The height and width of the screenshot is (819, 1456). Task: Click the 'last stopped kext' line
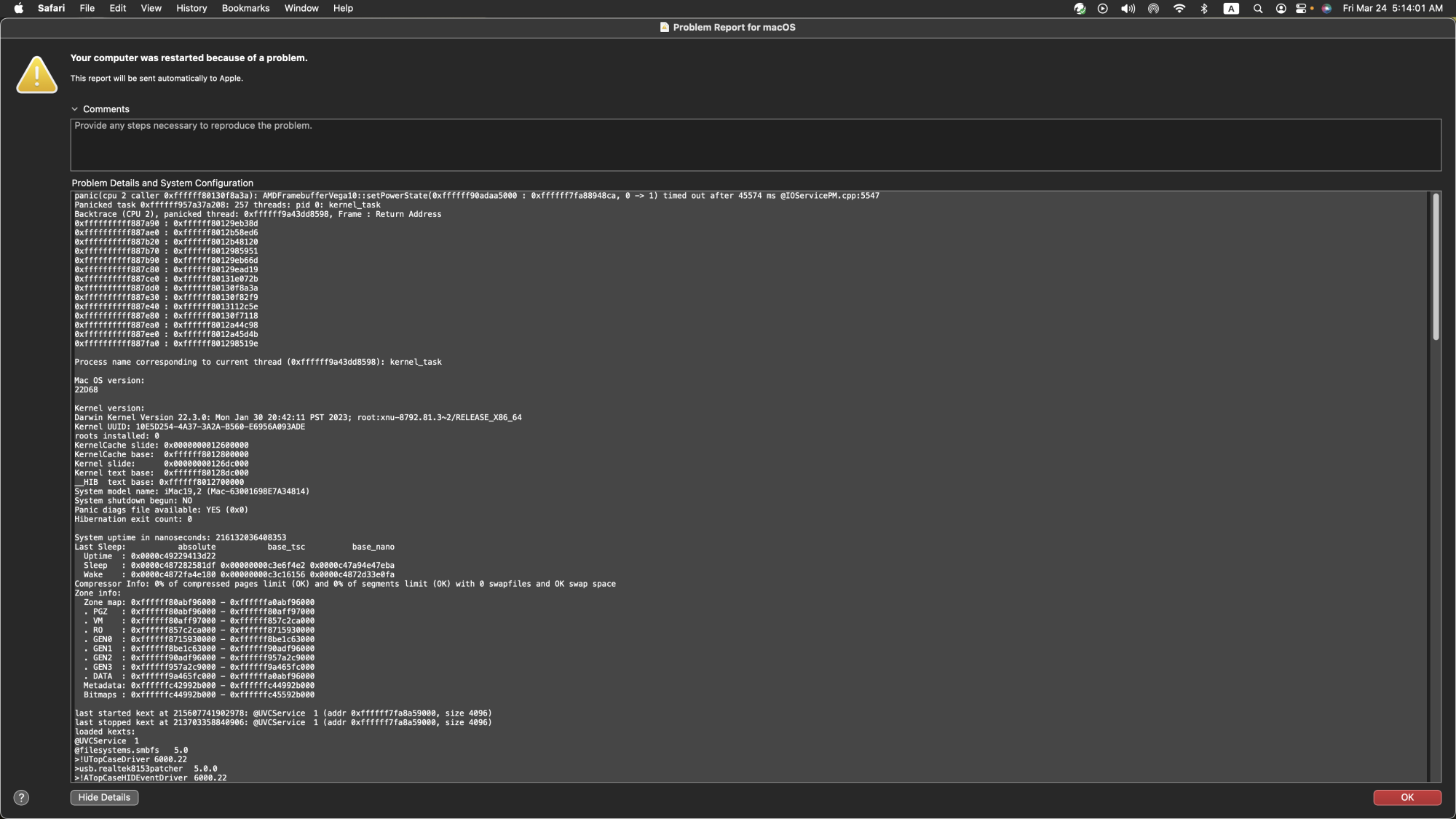pos(283,723)
